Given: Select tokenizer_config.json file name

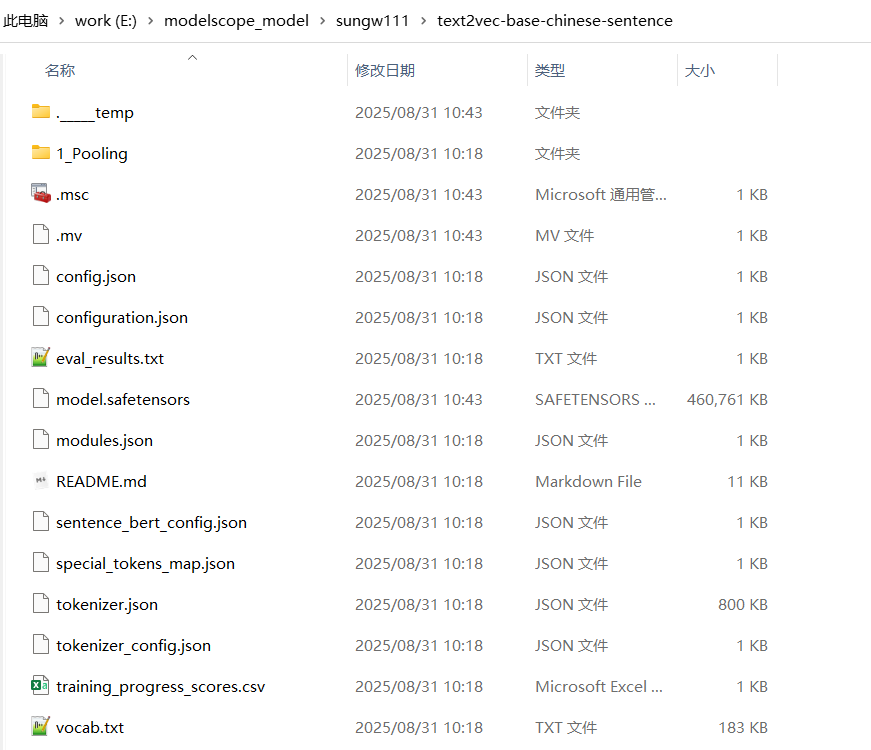Looking at the screenshot, I should pyautogui.click(x=133, y=646).
